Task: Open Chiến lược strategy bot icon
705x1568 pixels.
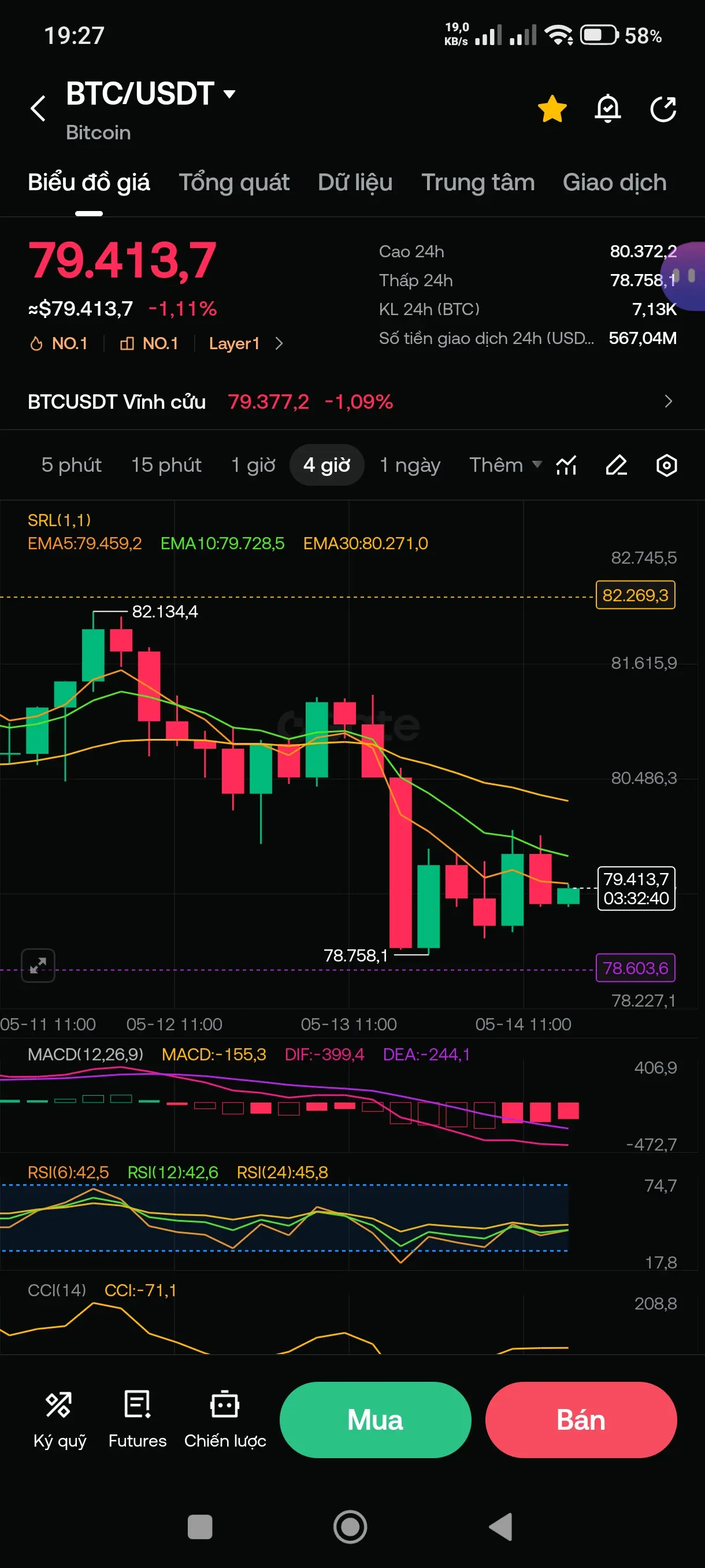Action: (225, 1420)
